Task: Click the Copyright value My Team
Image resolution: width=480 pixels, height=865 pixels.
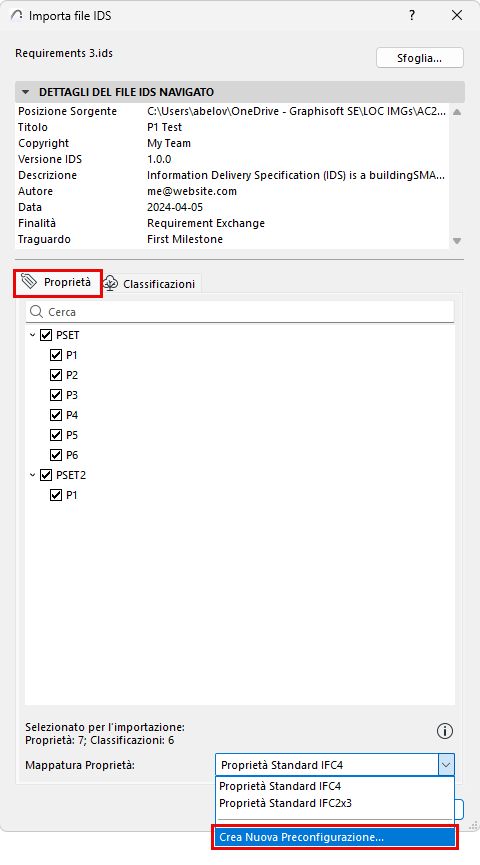Action: [x=169, y=143]
